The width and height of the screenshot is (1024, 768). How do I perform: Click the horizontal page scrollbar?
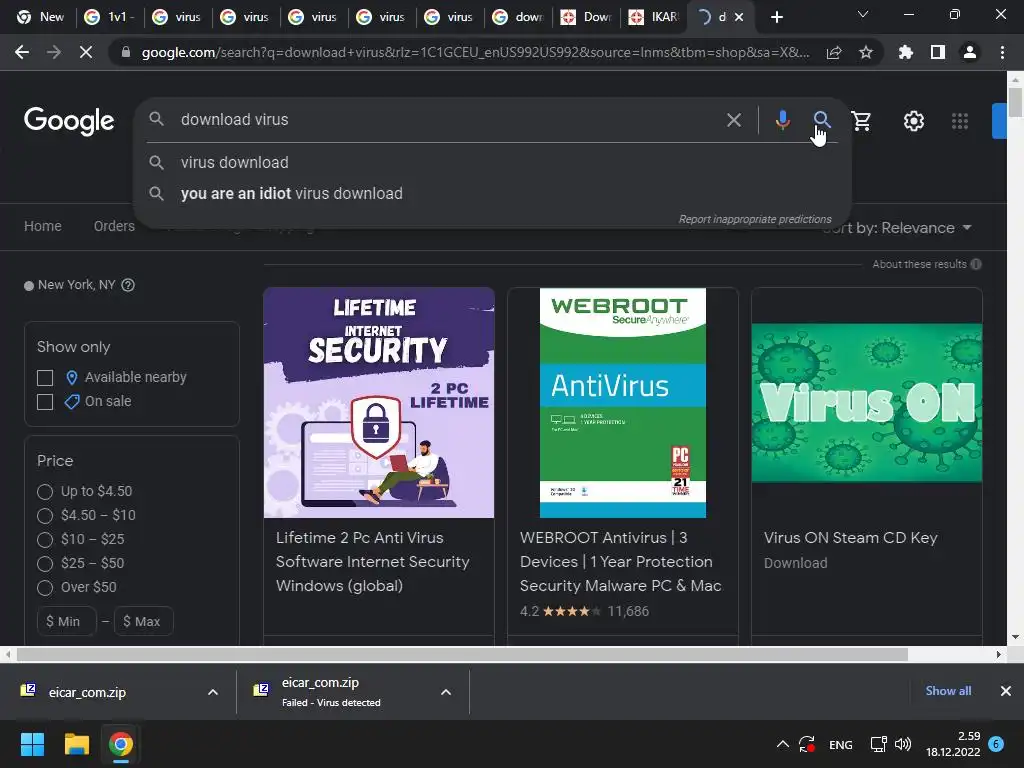pos(462,654)
